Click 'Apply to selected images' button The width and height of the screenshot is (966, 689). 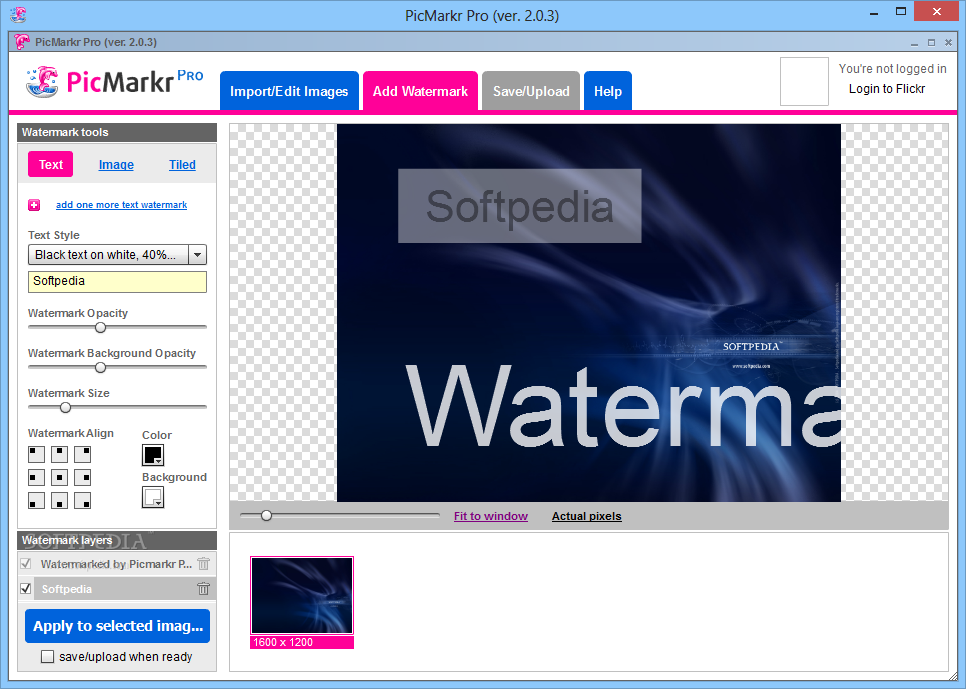(118, 626)
